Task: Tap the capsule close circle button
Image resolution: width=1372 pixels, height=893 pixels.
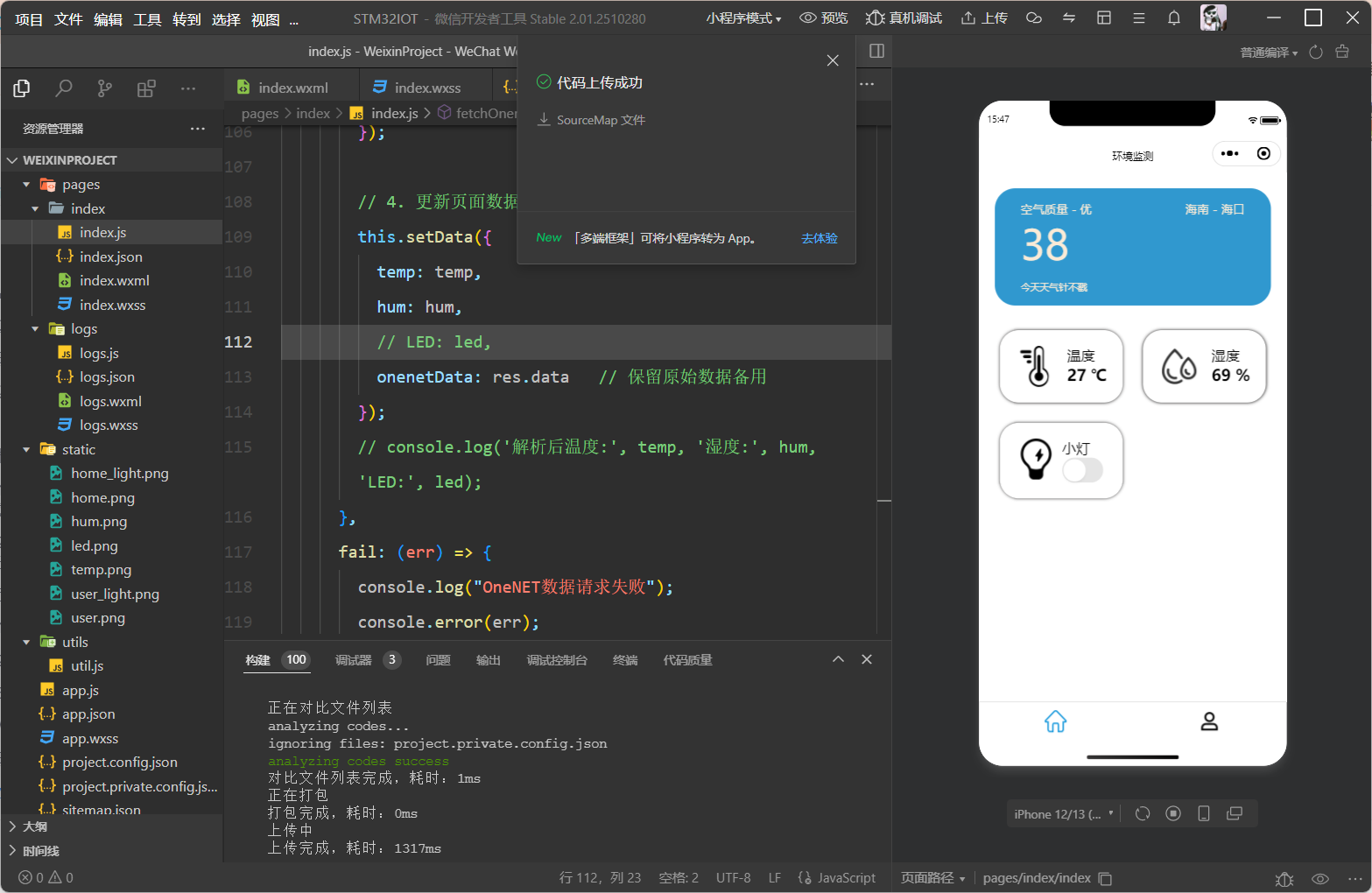Action: pos(1263,153)
